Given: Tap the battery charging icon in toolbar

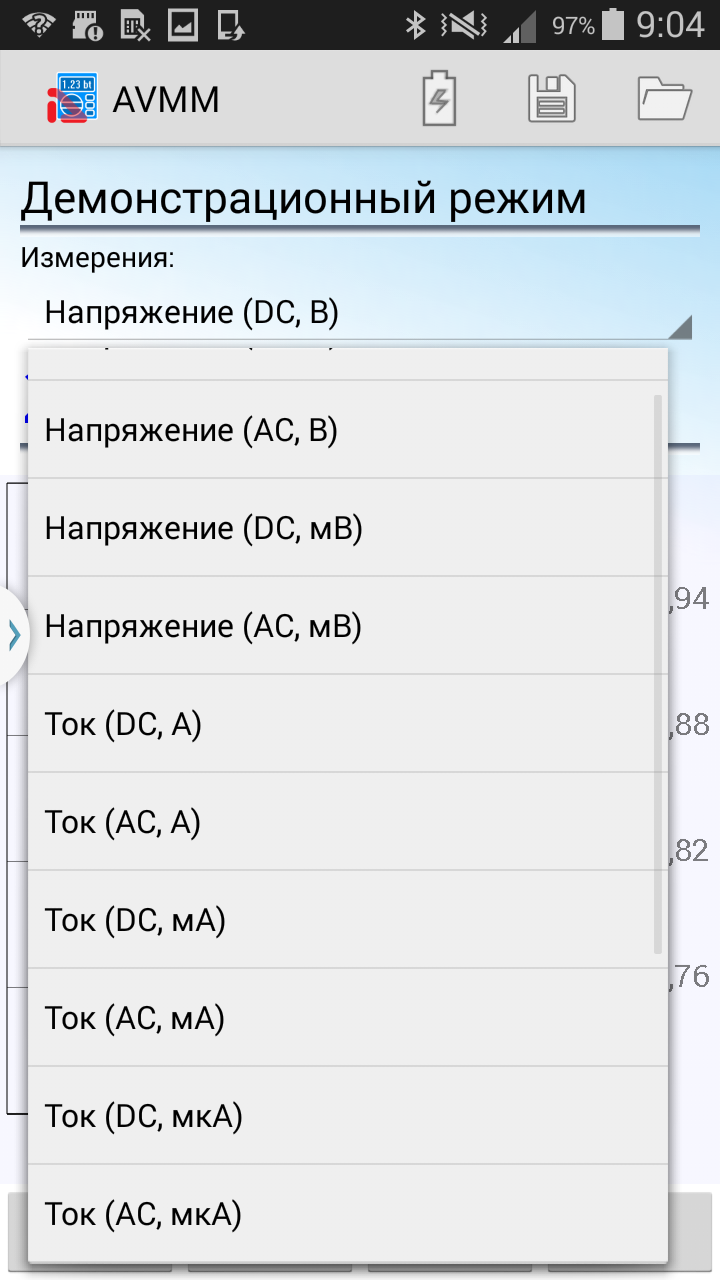Looking at the screenshot, I should coord(440,98).
